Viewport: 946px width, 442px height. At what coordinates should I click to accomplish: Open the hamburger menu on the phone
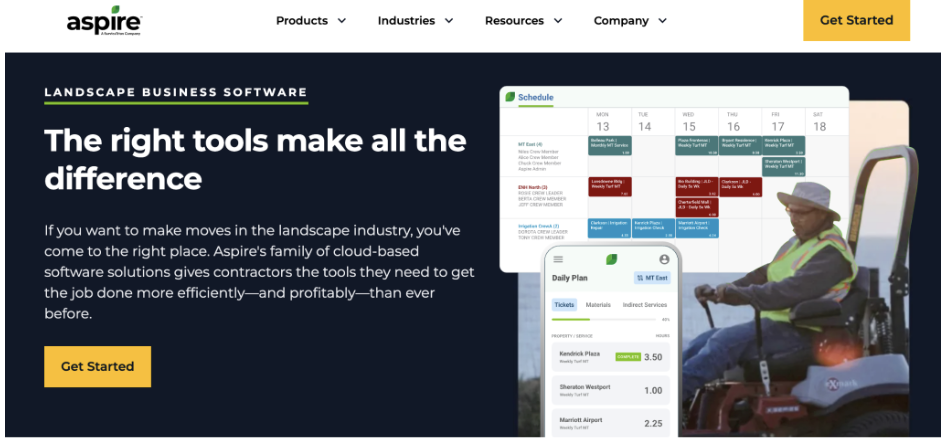click(x=558, y=259)
